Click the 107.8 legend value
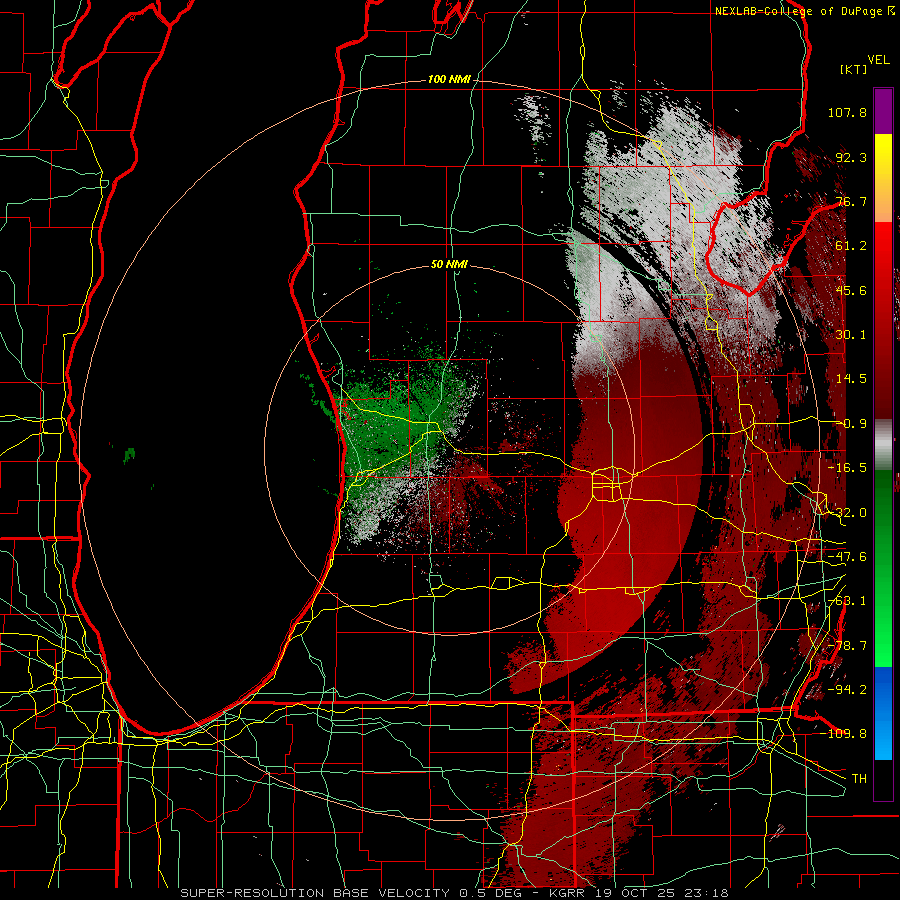The image size is (900, 900). coord(847,112)
